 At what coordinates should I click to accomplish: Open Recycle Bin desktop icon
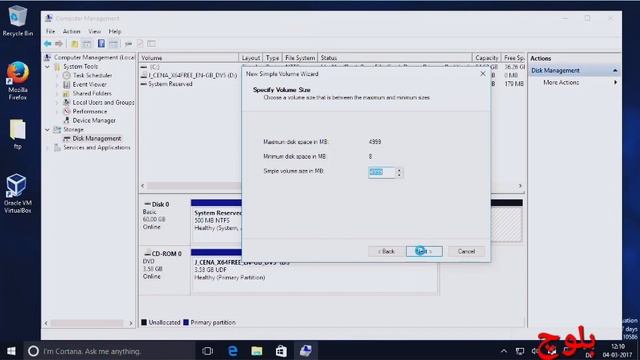[x=18, y=21]
